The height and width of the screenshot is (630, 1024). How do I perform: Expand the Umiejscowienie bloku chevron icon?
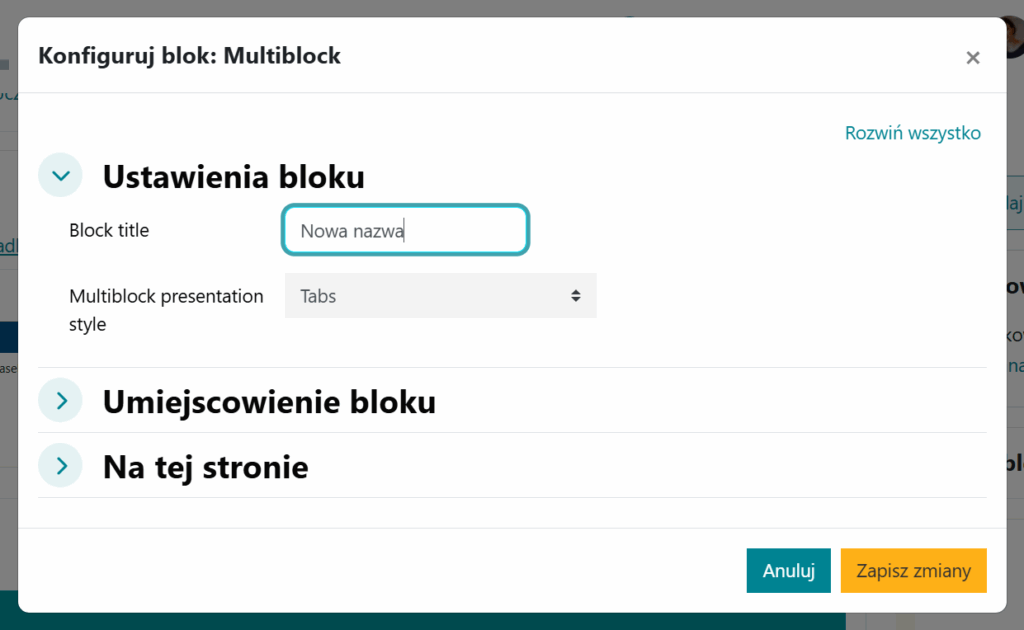click(x=61, y=401)
